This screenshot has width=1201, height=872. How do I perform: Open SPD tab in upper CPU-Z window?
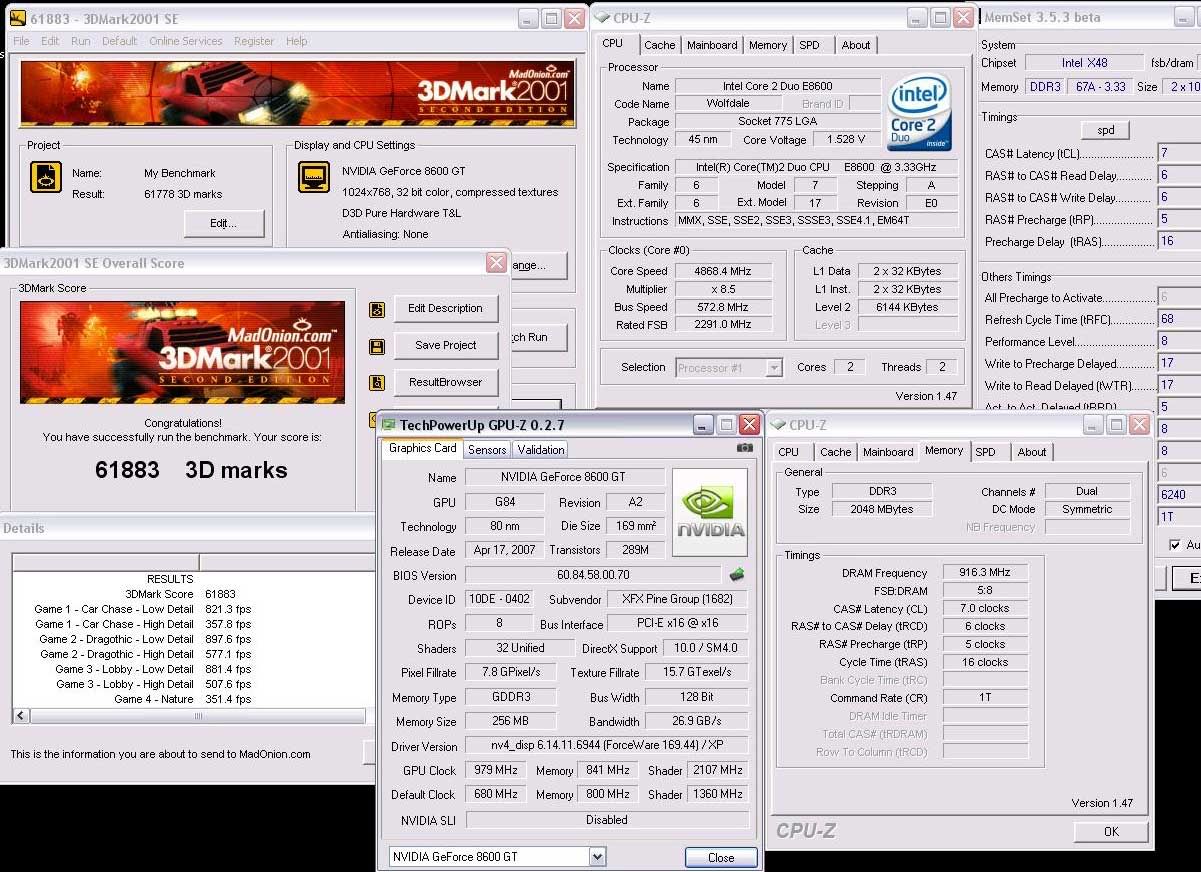point(810,45)
